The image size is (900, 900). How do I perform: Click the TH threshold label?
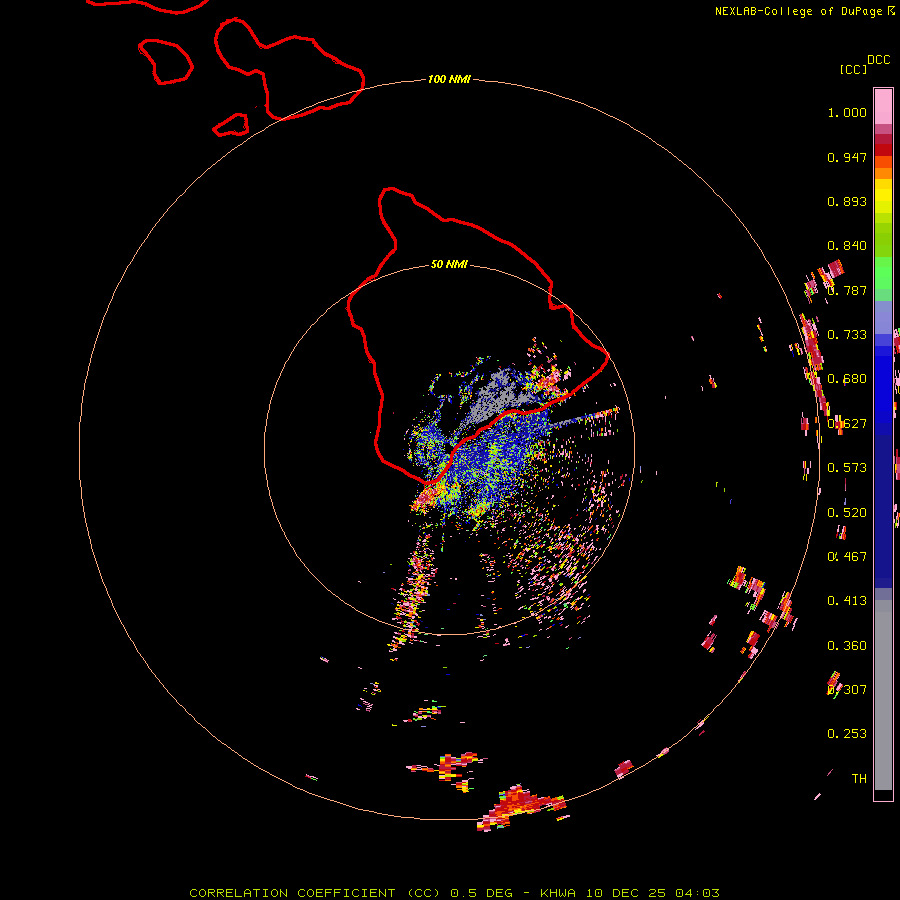[859, 779]
